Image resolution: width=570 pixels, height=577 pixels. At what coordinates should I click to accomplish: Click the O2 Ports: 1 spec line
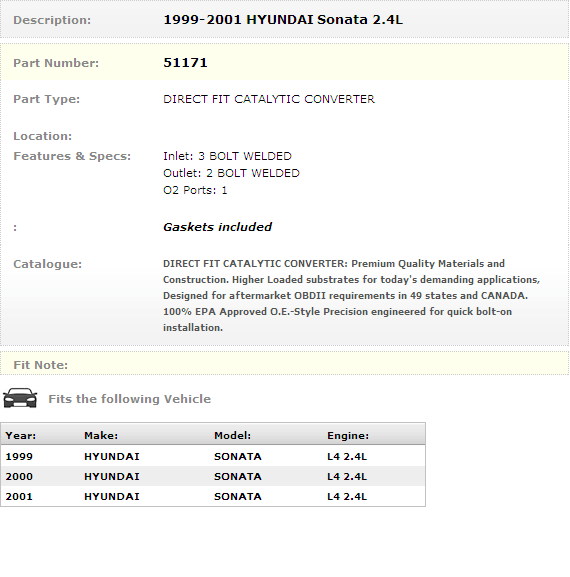[x=195, y=190]
